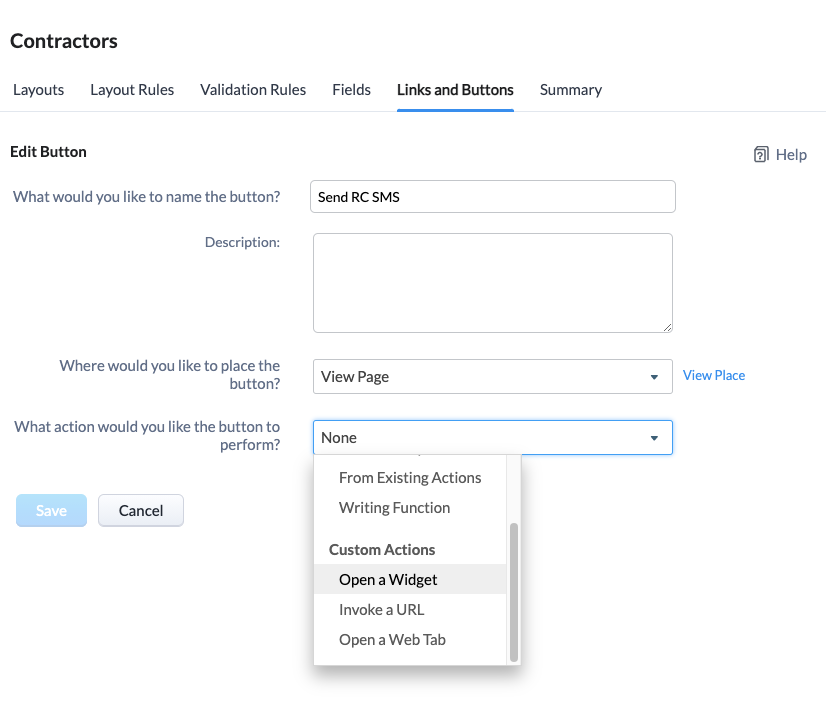This screenshot has width=826, height=707.
Task: Expand the View Page placement dropdown
Action: pyautogui.click(x=493, y=376)
